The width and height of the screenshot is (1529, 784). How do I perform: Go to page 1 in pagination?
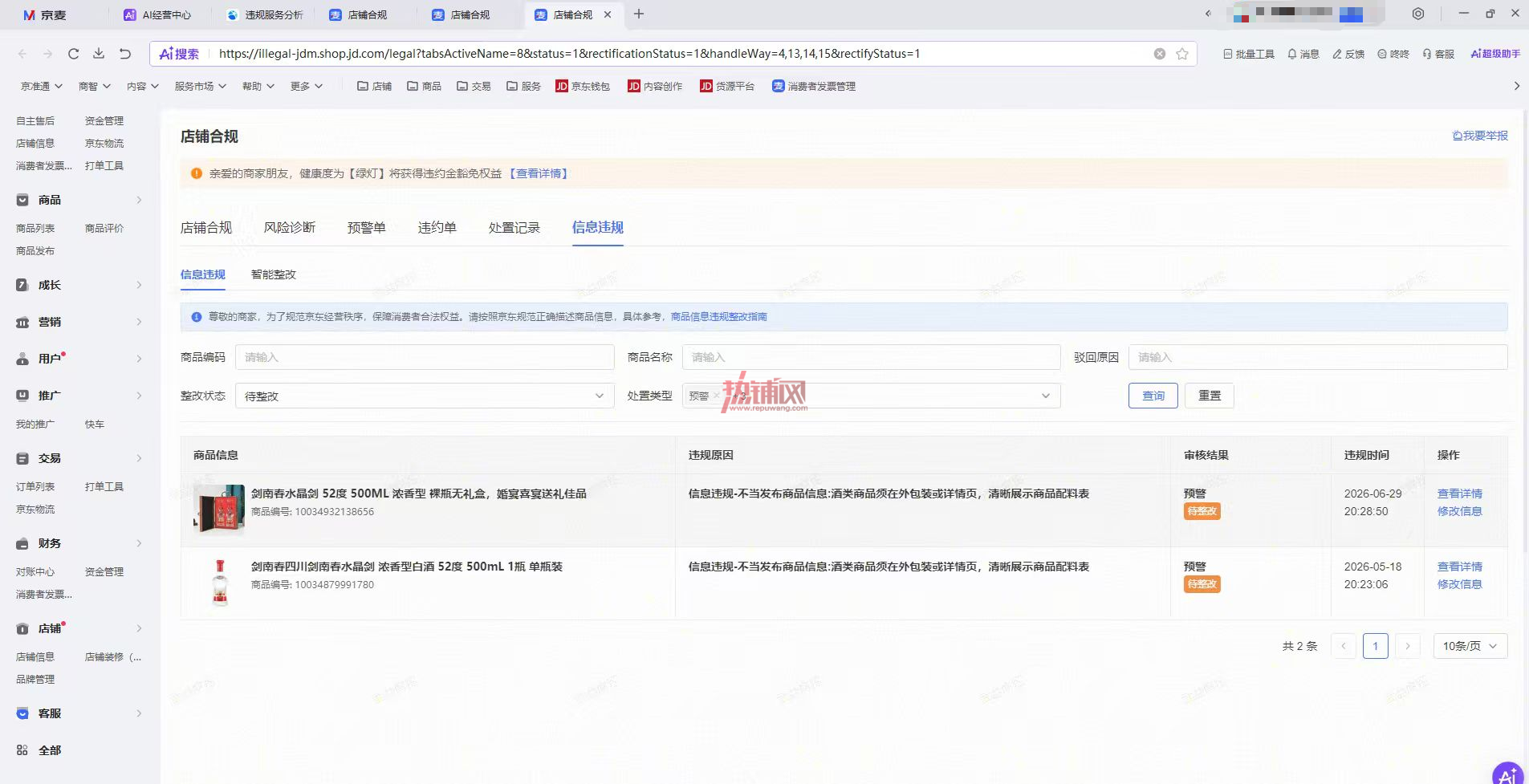point(1376,646)
